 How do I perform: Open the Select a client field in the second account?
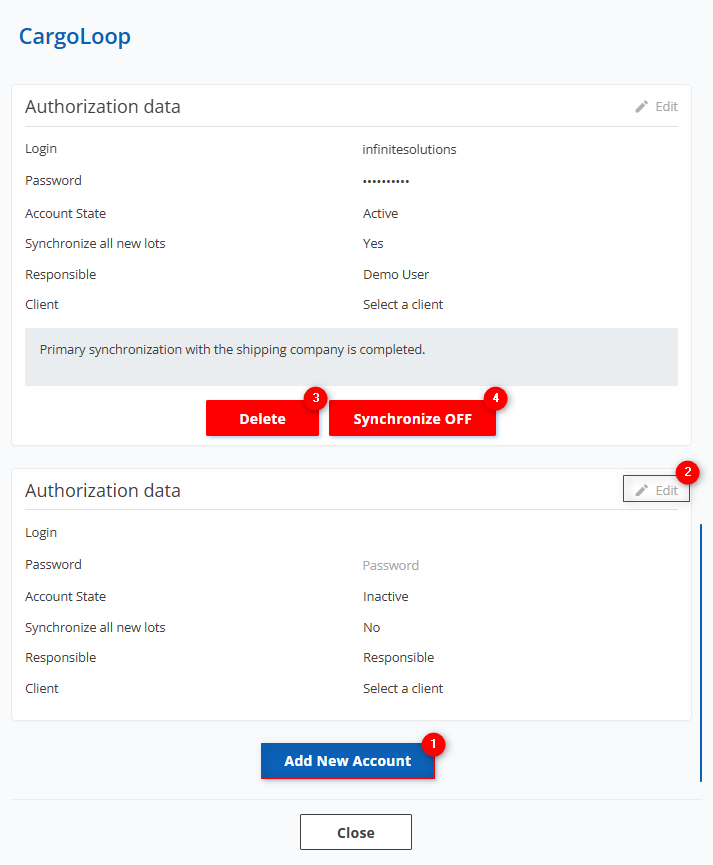403,688
